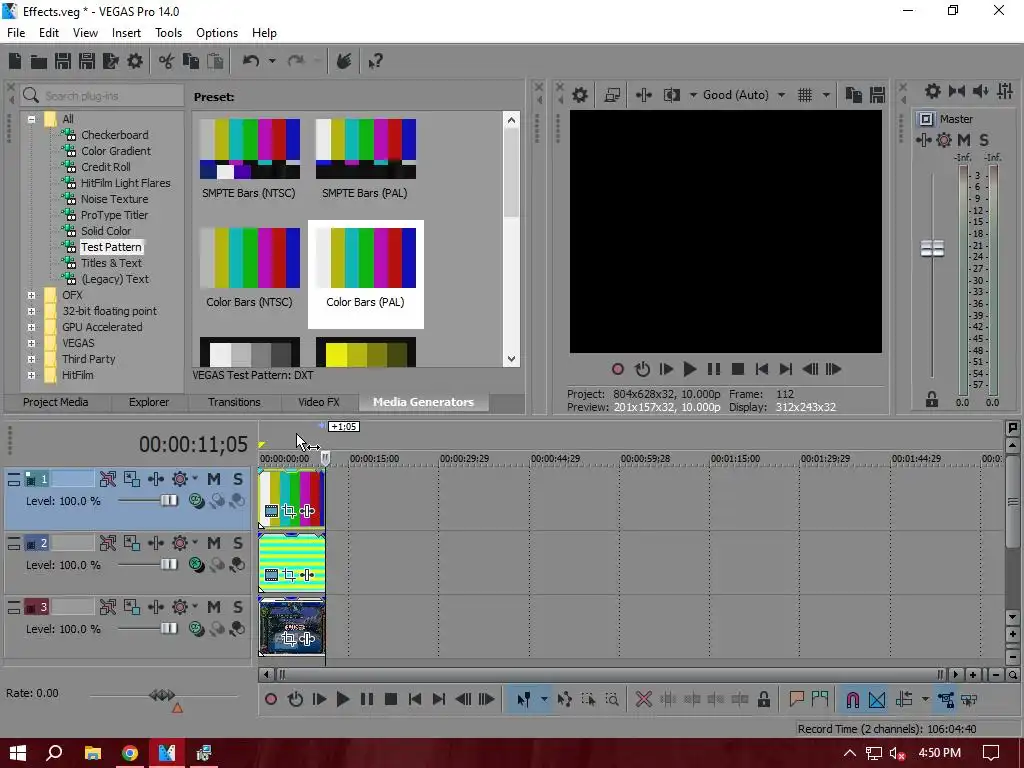Select the Normal Edit tool

(524, 699)
